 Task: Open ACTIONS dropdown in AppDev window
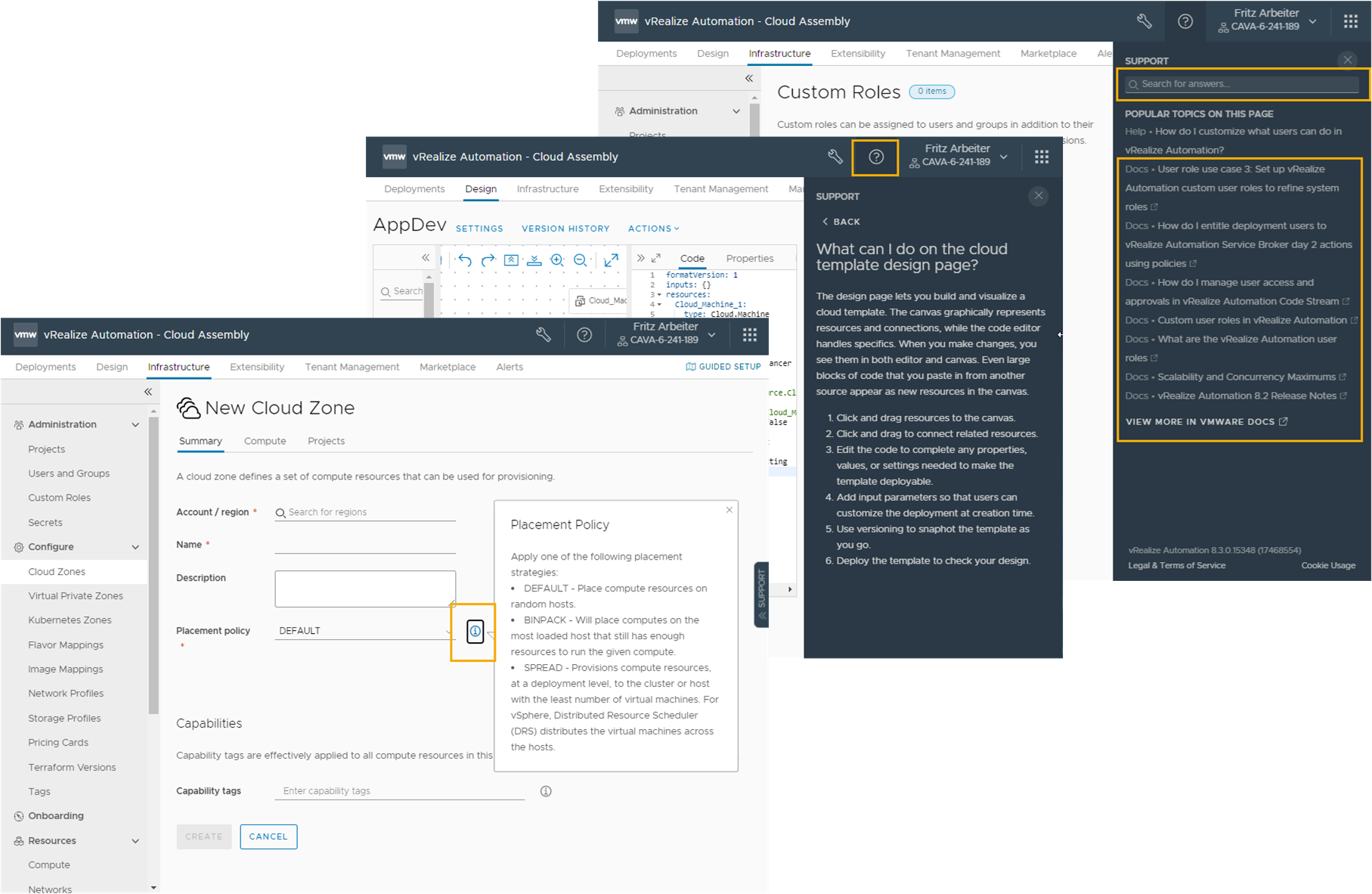[654, 228]
